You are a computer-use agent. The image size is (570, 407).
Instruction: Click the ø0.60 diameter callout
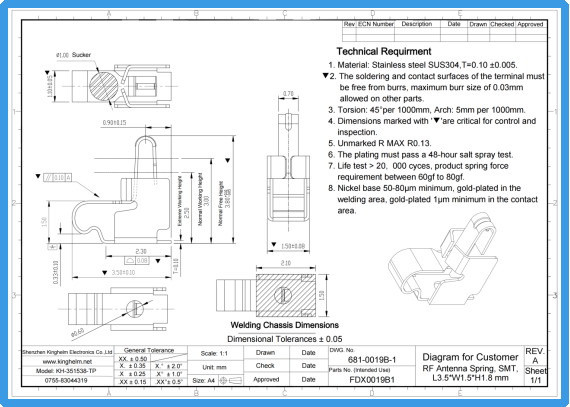(x=77, y=333)
